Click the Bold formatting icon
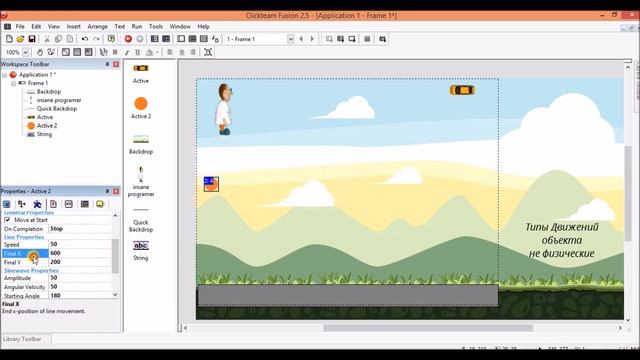 pos(115,52)
